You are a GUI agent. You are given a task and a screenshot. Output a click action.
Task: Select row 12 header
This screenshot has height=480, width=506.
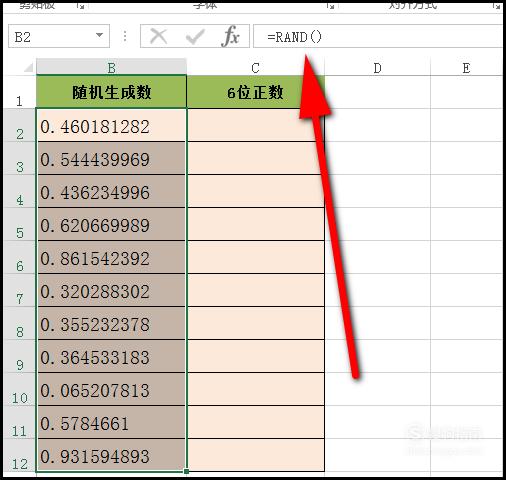tap(19, 455)
